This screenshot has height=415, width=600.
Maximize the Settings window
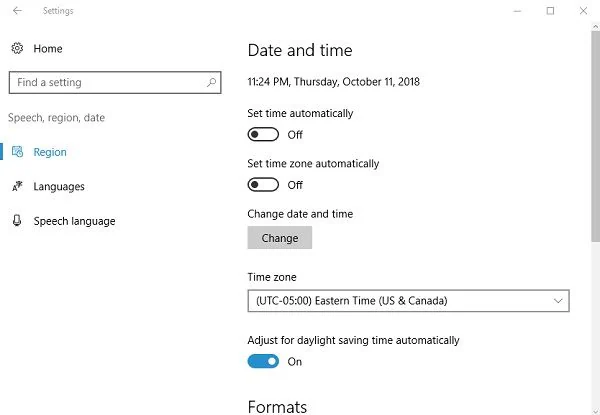[x=550, y=11]
